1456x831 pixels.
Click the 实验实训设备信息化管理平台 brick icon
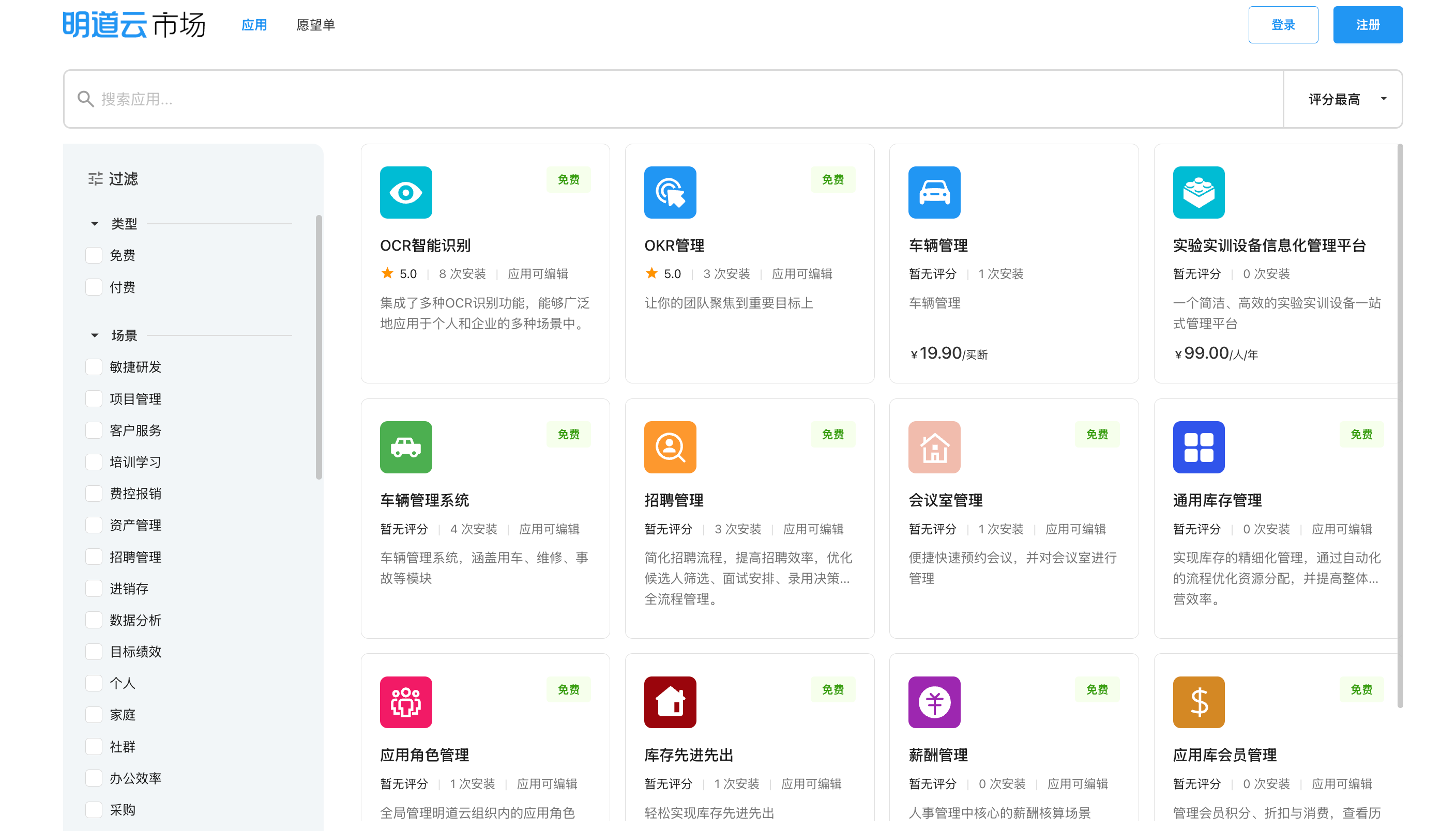tap(1199, 192)
